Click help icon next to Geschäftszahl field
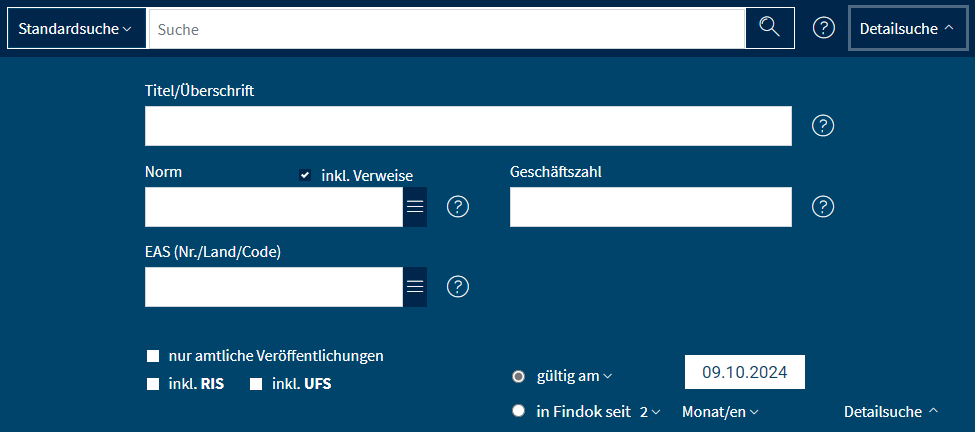This screenshot has width=975, height=432. [823, 207]
